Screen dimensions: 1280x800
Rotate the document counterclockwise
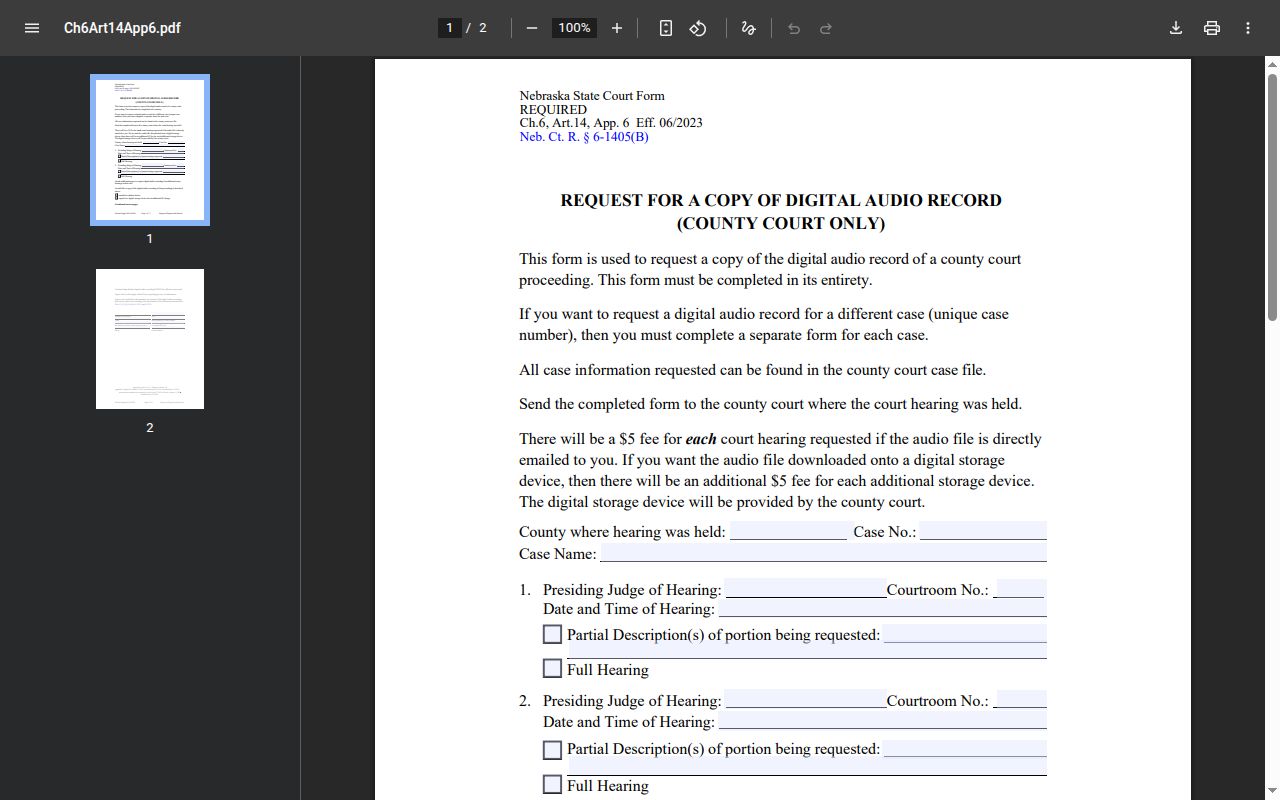[x=698, y=28]
